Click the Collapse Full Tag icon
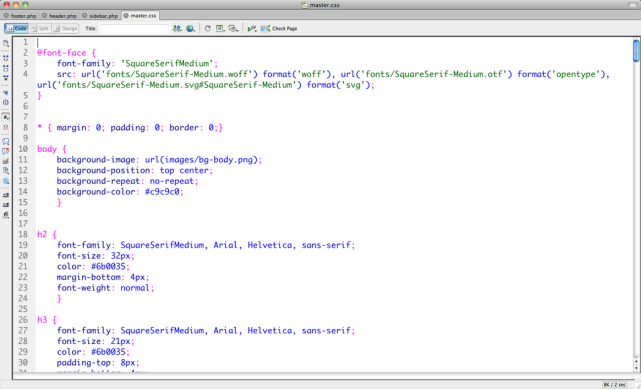641x389 pixels. click(x=6, y=58)
